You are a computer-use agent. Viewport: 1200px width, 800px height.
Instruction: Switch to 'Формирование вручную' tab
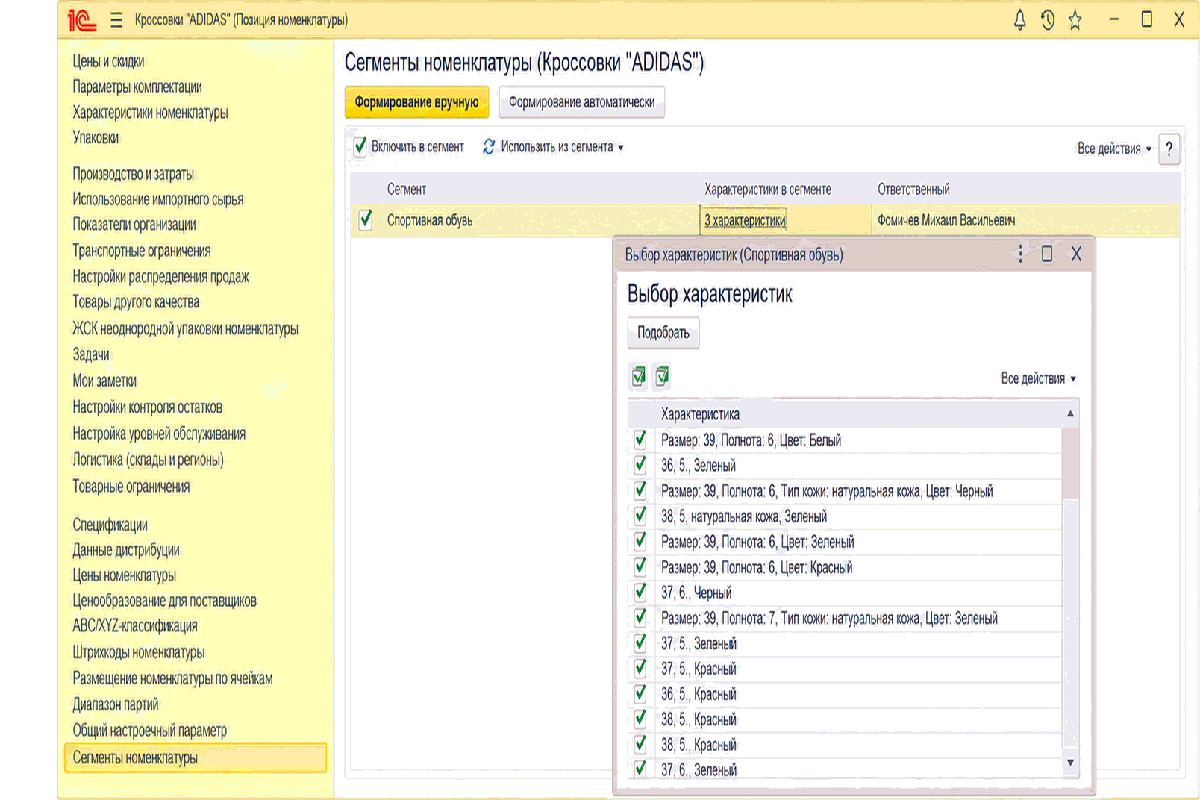click(x=417, y=102)
